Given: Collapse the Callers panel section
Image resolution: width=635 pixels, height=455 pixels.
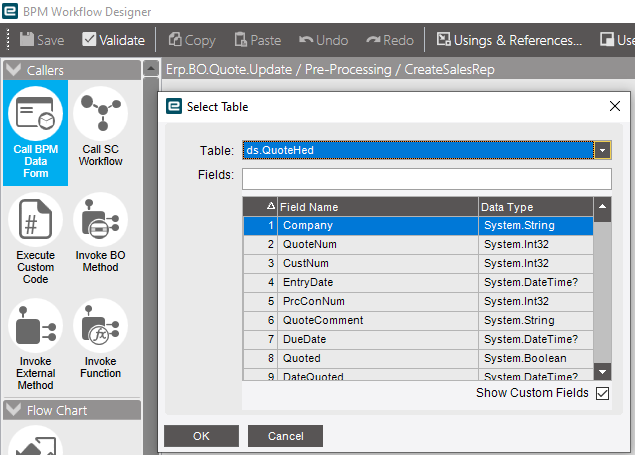Looking at the screenshot, I should point(14,69).
